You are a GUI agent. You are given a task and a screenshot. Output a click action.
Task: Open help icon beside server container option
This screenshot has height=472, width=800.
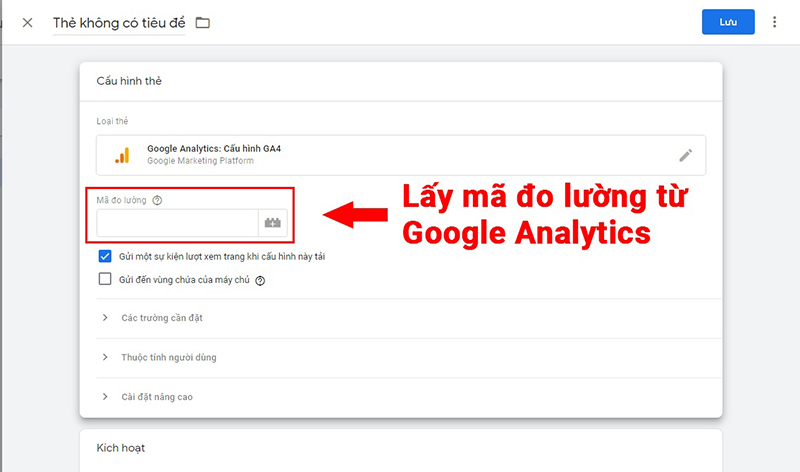tap(260, 281)
